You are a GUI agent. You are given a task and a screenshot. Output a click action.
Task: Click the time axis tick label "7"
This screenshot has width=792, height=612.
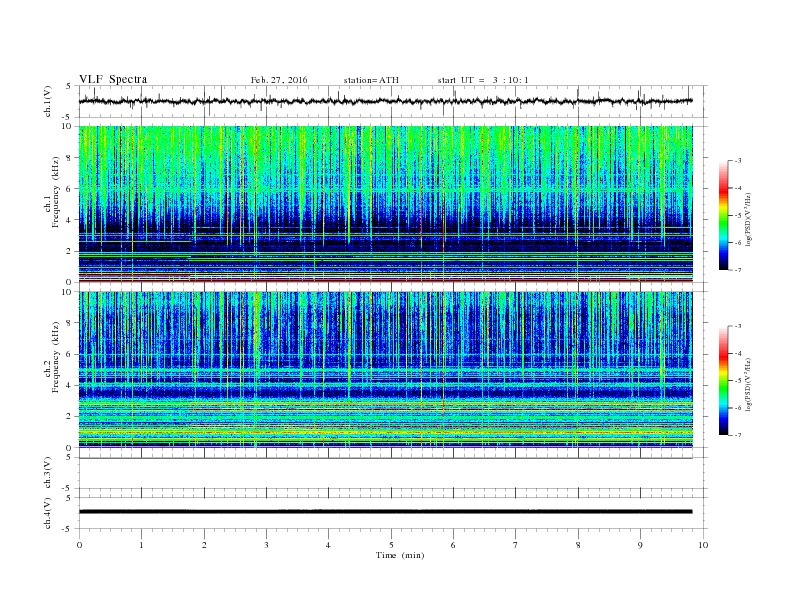click(516, 545)
